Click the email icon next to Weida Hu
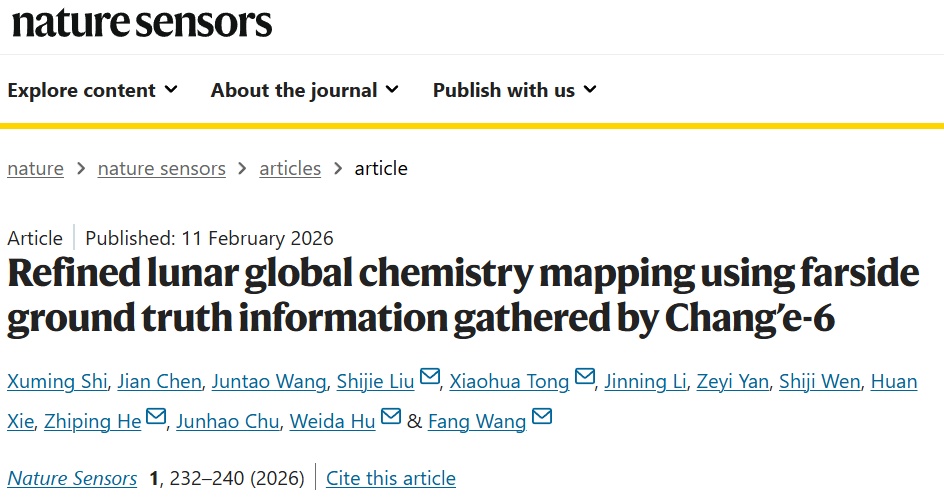Screen dimensions: 944x503 click(x=391, y=419)
